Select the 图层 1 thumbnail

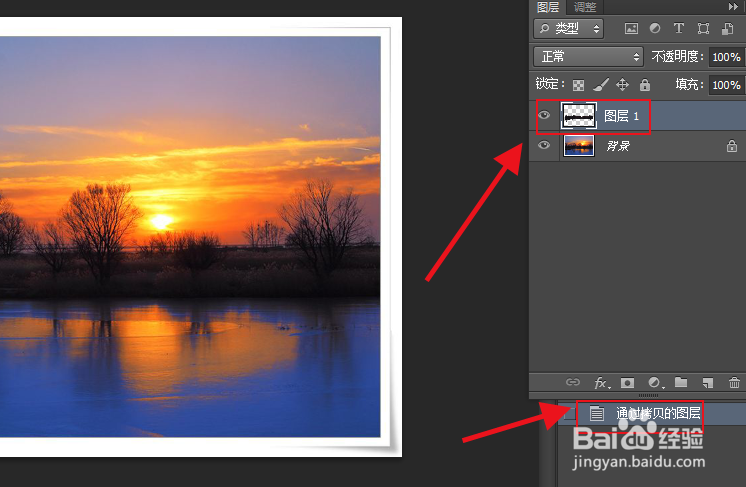(x=579, y=116)
